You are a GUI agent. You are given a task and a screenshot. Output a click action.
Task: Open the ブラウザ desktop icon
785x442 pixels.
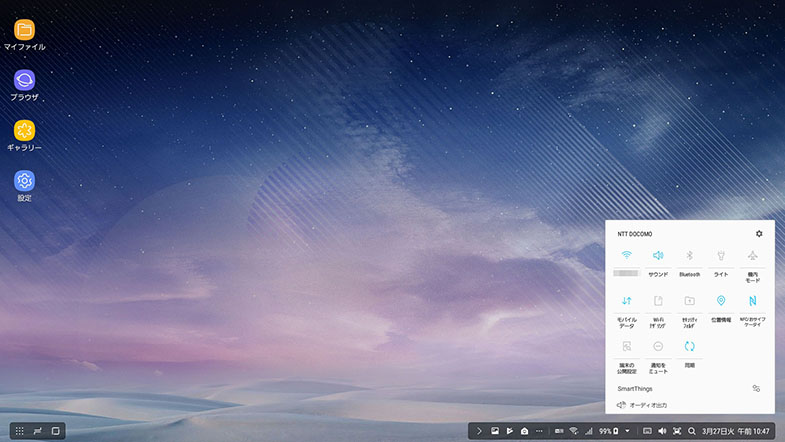(x=24, y=86)
